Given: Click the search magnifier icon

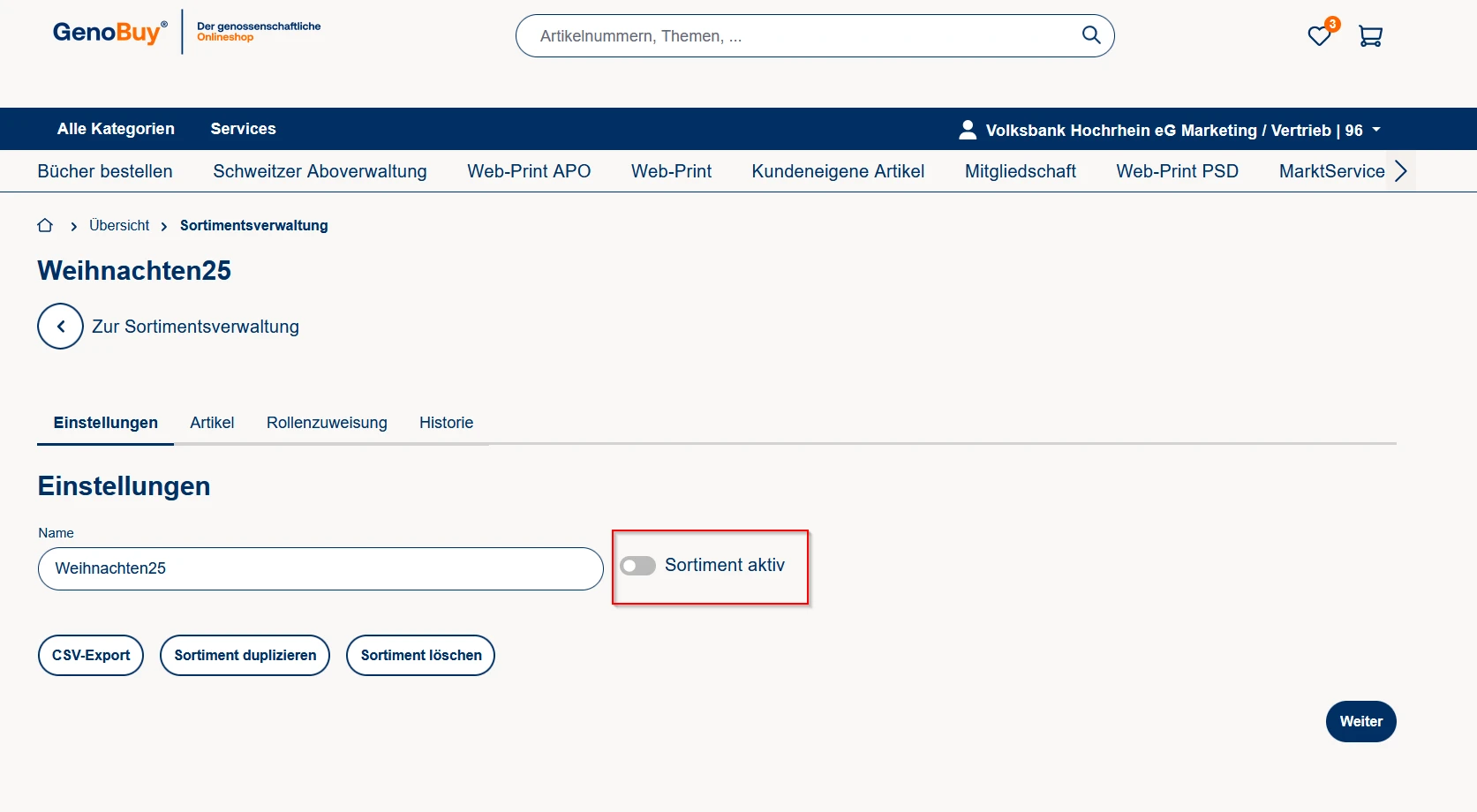Looking at the screenshot, I should tap(1091, 35).
